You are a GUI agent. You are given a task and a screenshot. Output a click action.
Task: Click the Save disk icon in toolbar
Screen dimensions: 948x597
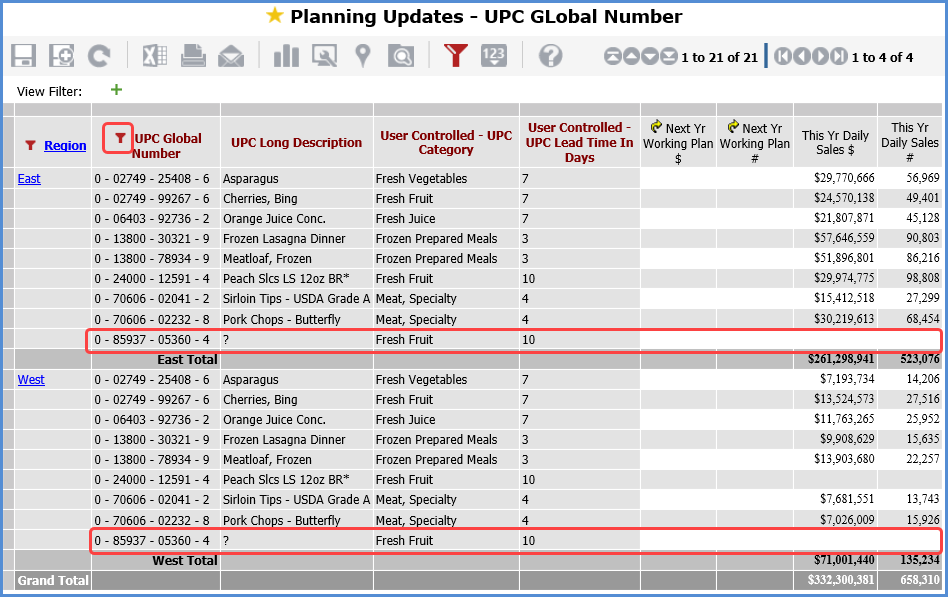pos(24,56)
